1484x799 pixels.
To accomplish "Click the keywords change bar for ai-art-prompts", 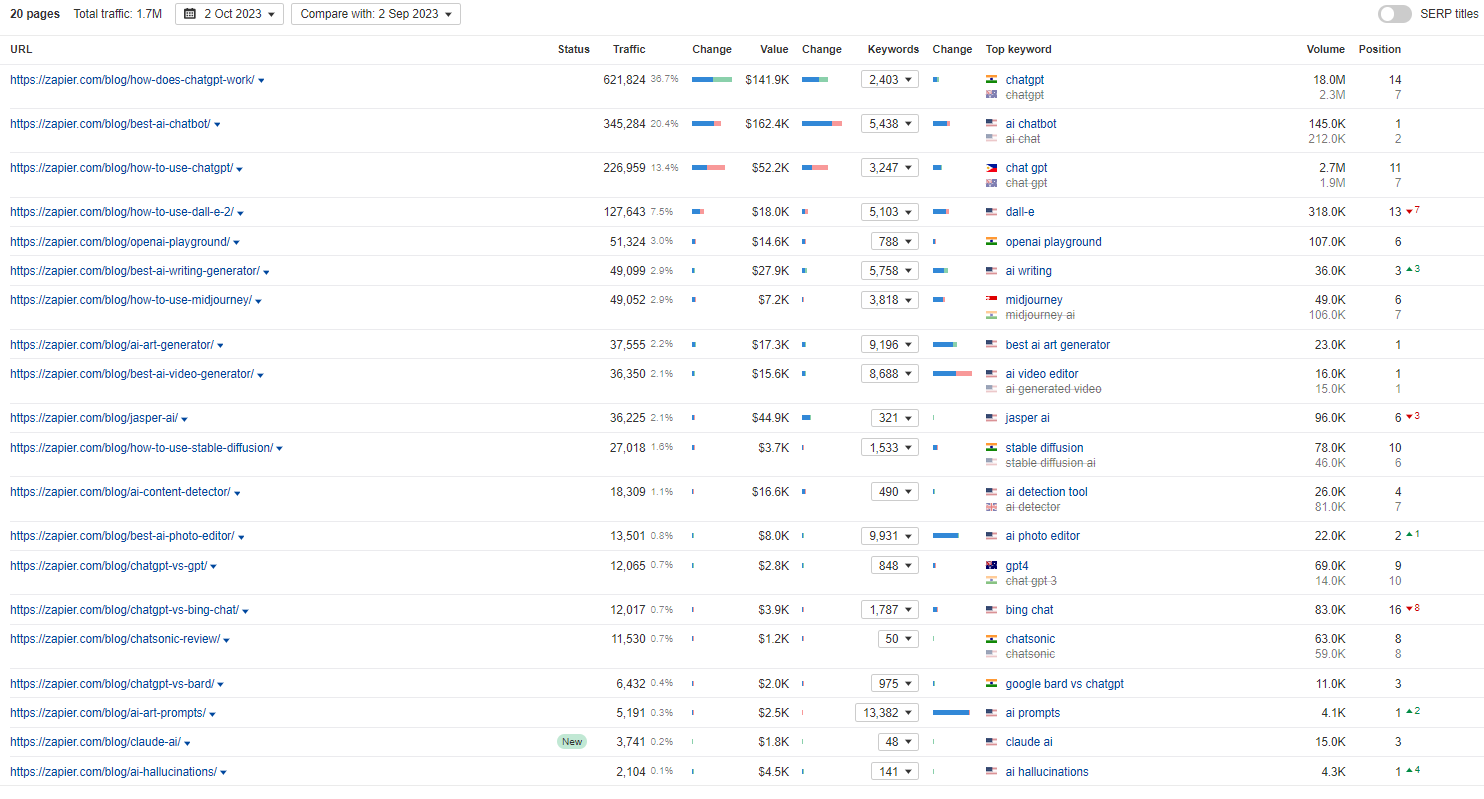I will pyautogui.click(x=951, y=713).
